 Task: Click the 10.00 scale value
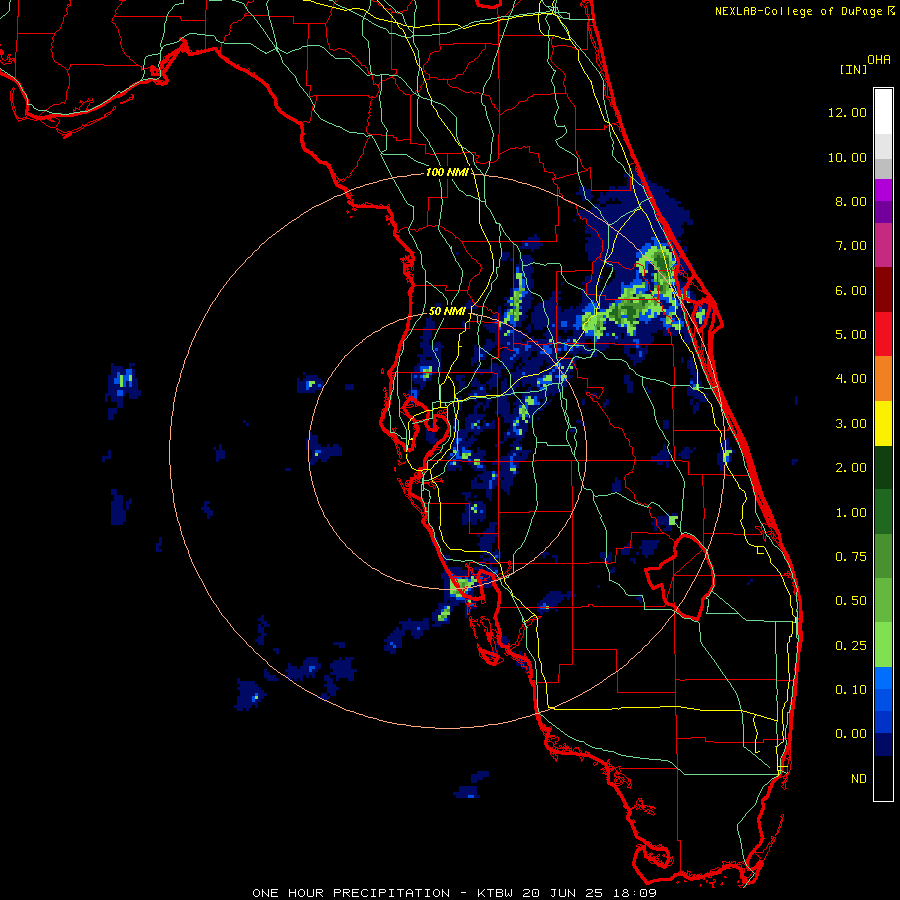coord(847,157)
